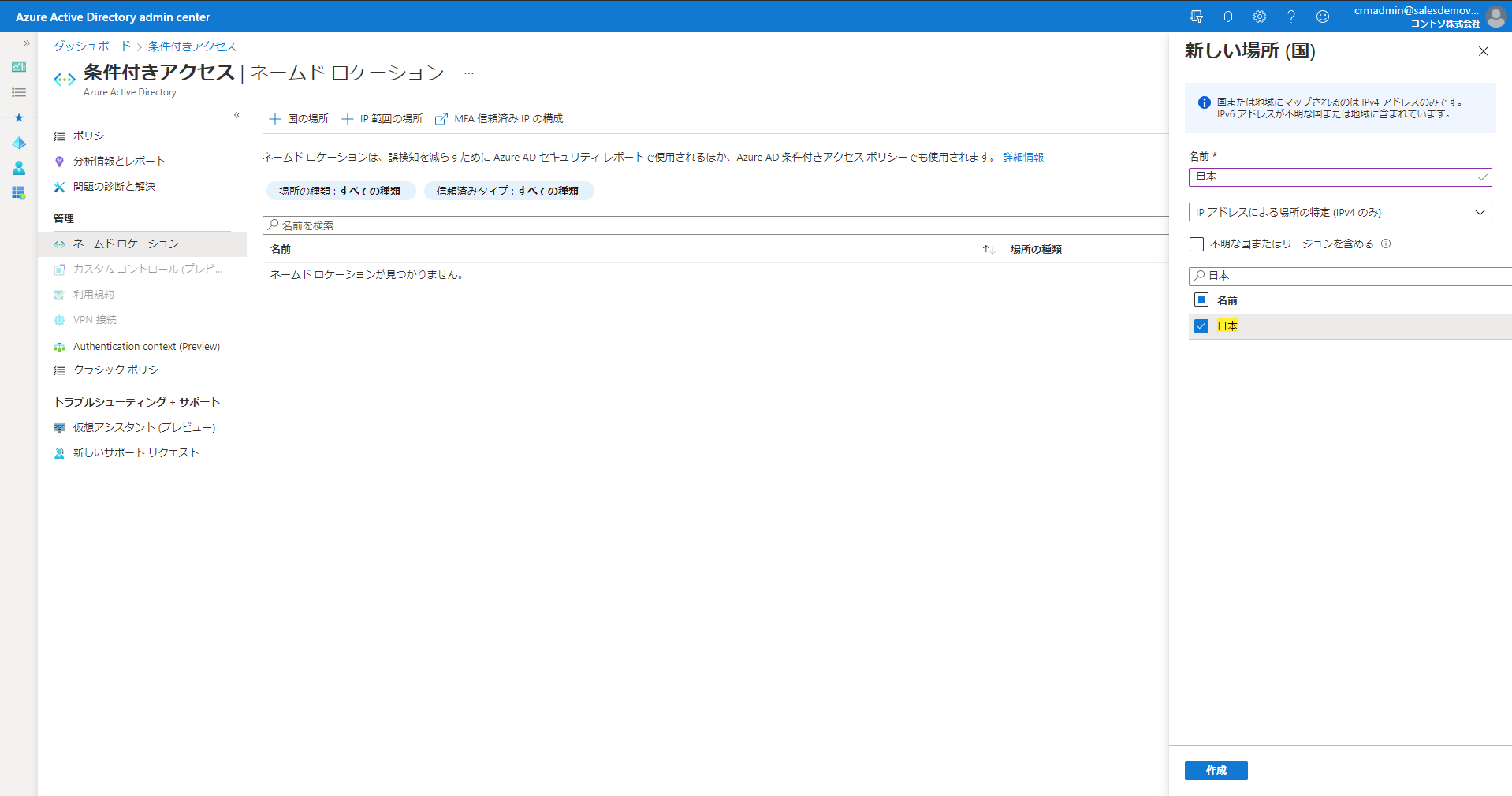Screen dimensions: 1512x796
Task: Open Enterprise applications grid icon
Action: [19, 192]
